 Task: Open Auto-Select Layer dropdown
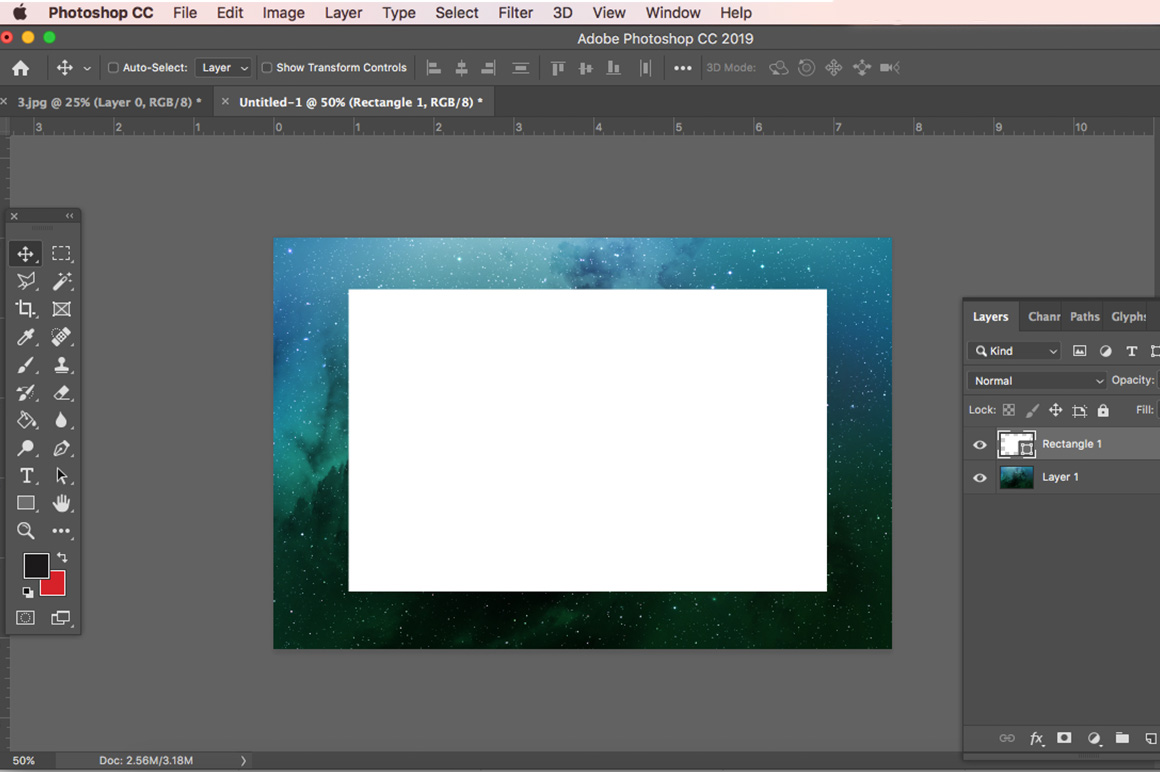pos(223,67)
